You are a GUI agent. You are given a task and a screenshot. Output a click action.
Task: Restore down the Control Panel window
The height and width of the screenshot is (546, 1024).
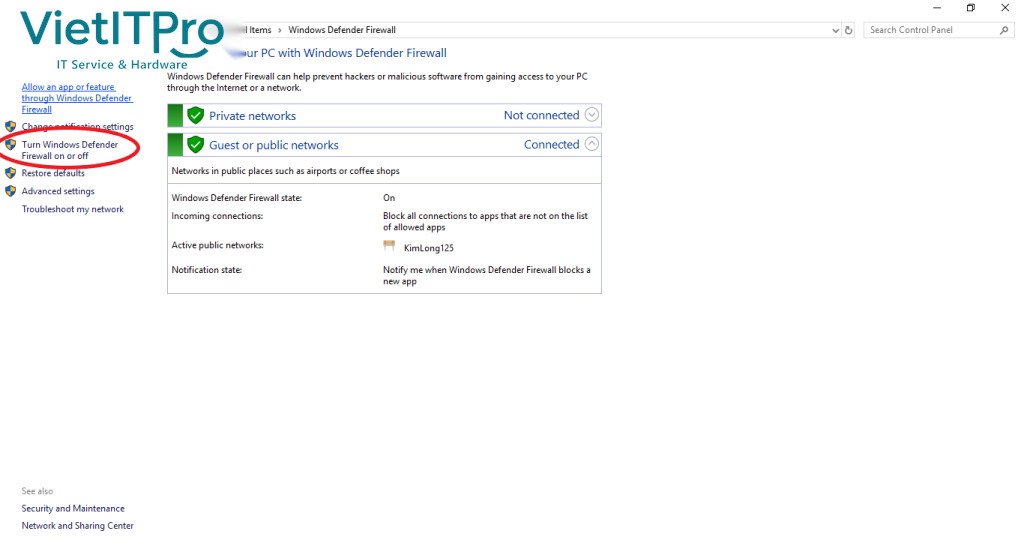point(971,8)
